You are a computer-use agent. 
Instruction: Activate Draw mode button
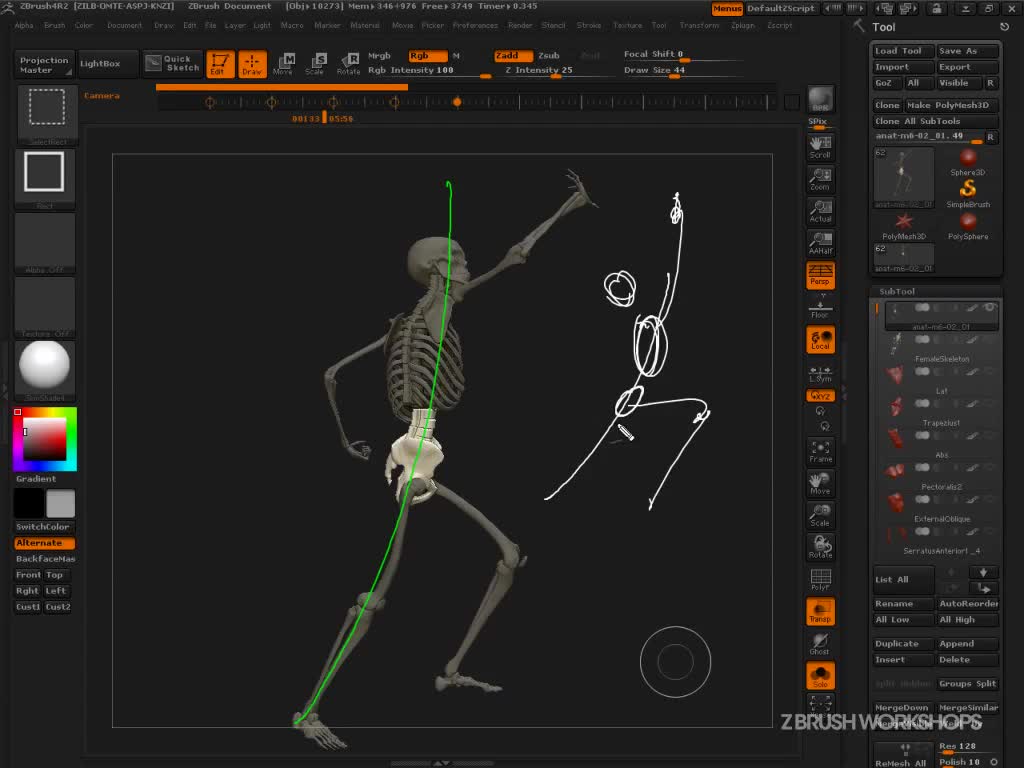tap(252, 64)
